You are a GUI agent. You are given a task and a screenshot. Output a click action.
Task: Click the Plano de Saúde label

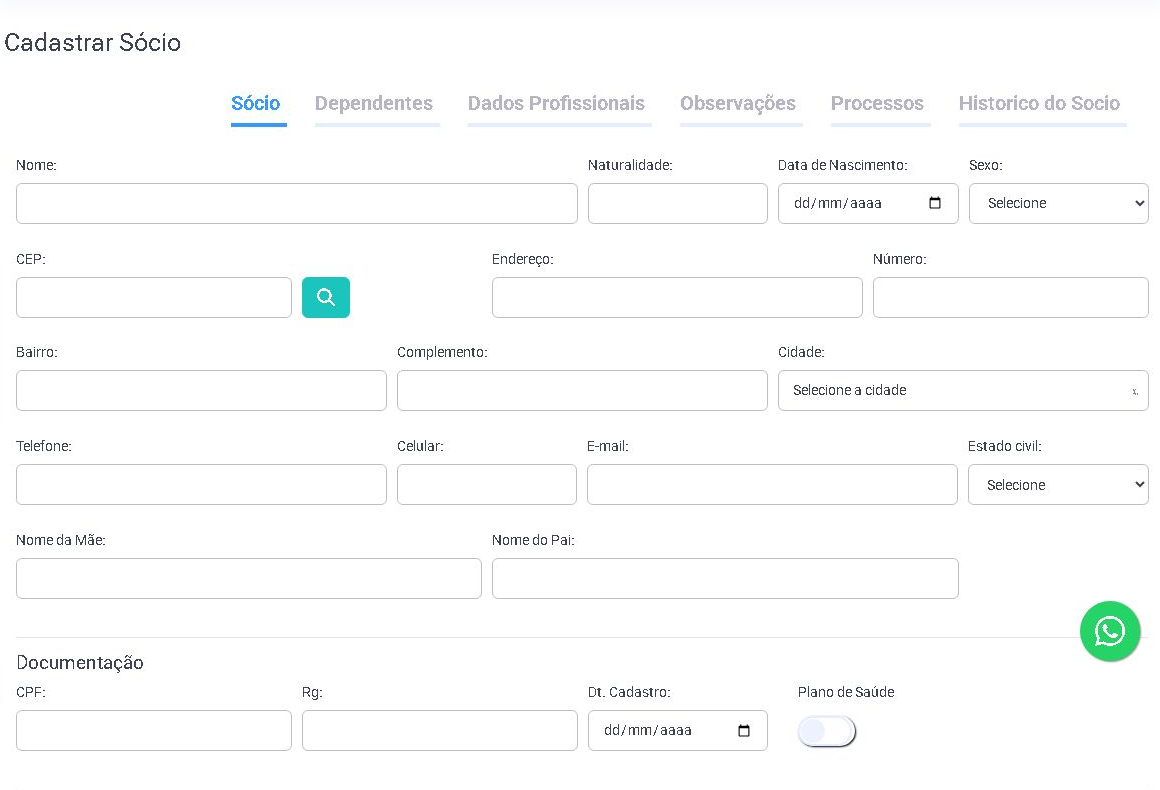(846, 692)
